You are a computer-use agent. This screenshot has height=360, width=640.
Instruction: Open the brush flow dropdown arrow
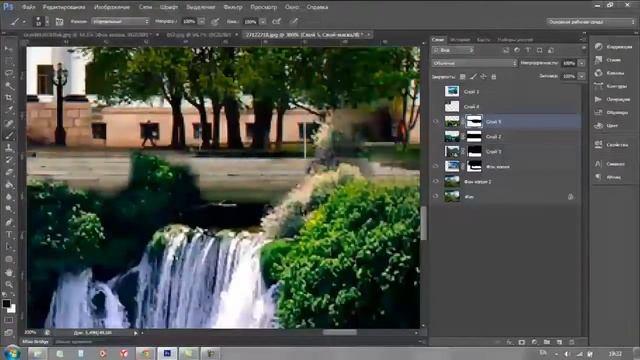coord(263,22)
